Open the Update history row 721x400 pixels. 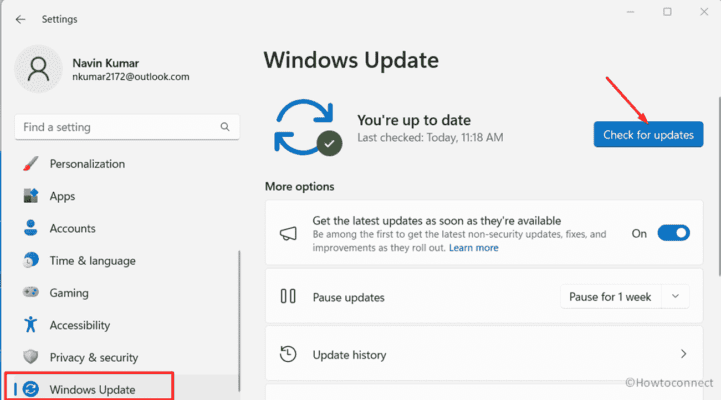[484, 354]
